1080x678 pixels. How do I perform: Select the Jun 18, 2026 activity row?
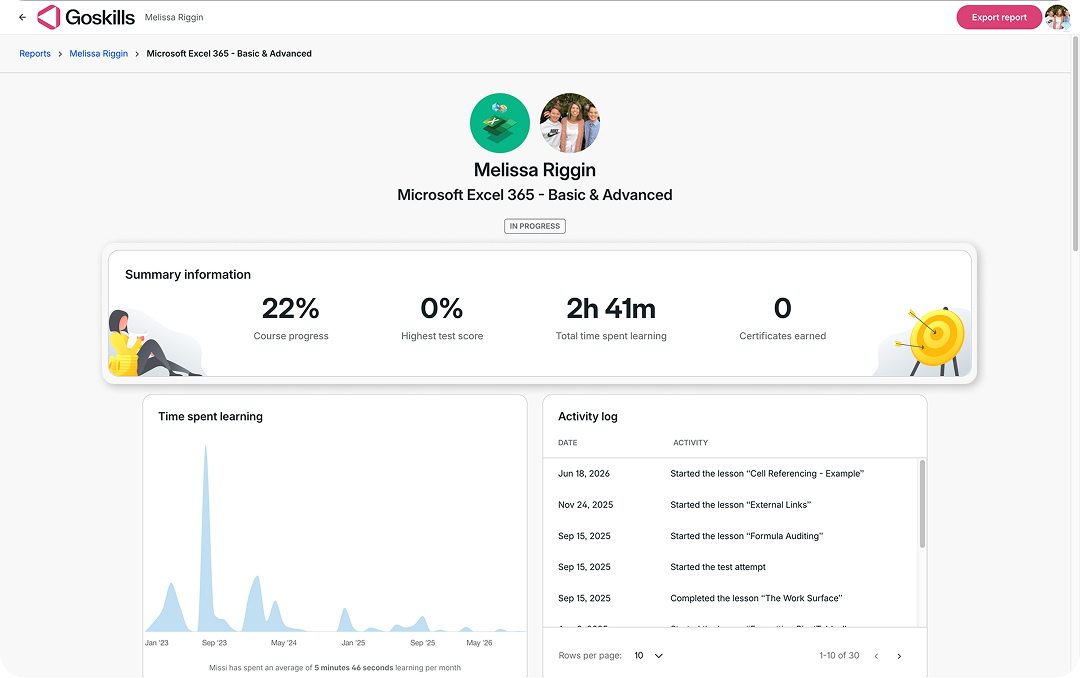[x=731, y=473]
